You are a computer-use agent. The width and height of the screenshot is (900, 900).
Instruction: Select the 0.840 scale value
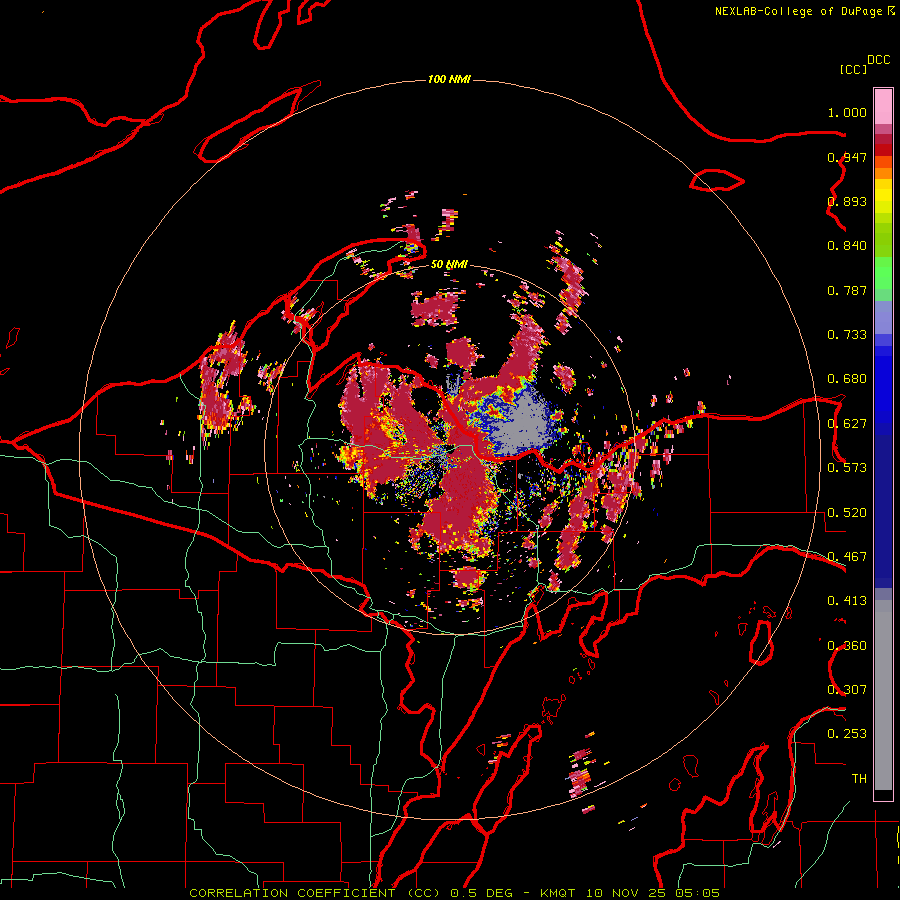click(847, 246)
